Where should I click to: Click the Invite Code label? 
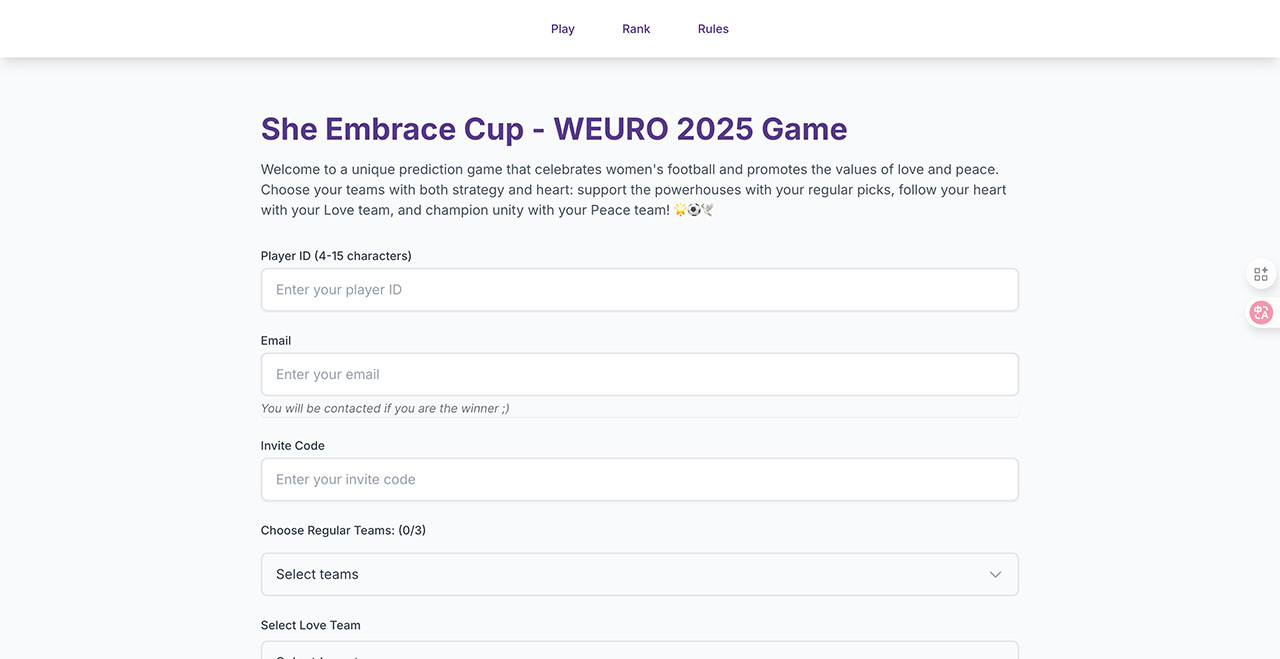(293, 446)
